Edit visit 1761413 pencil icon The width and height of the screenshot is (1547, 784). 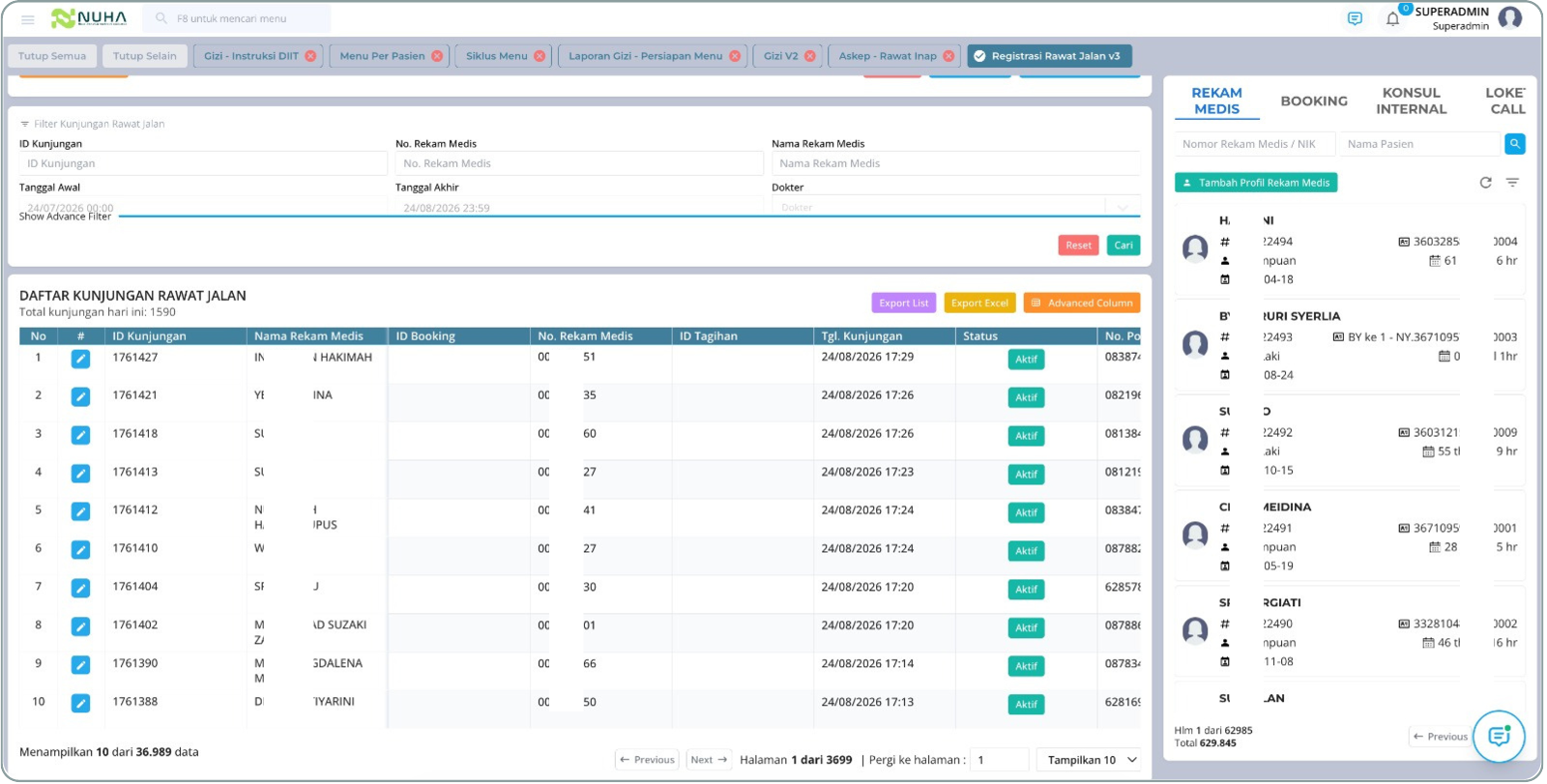(80, 474)
